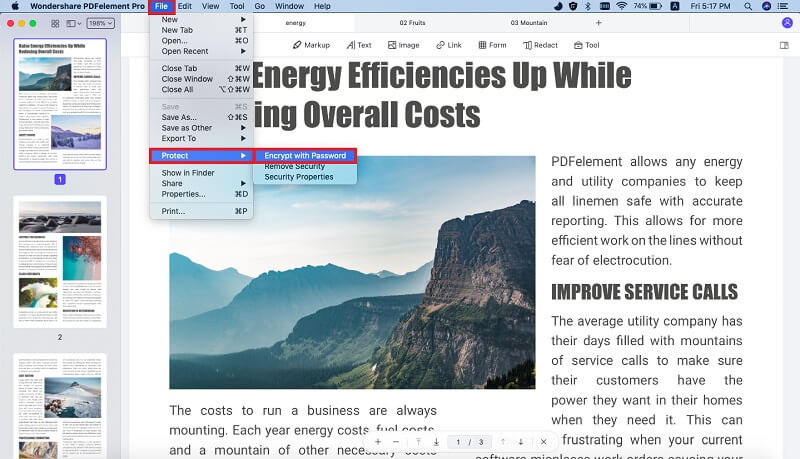Go to next page arrow

point(520,442)
